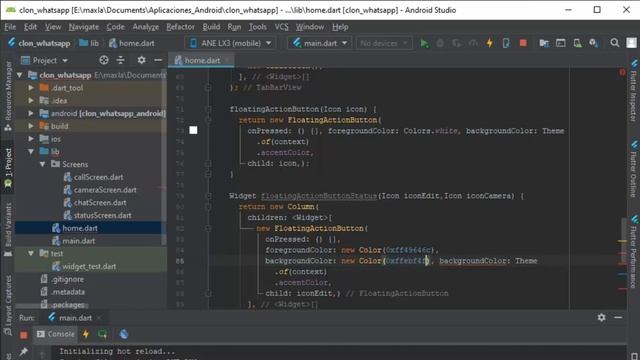Open the Refactor menu
This screenshot has height=360, width=640.
pos(180,27)
